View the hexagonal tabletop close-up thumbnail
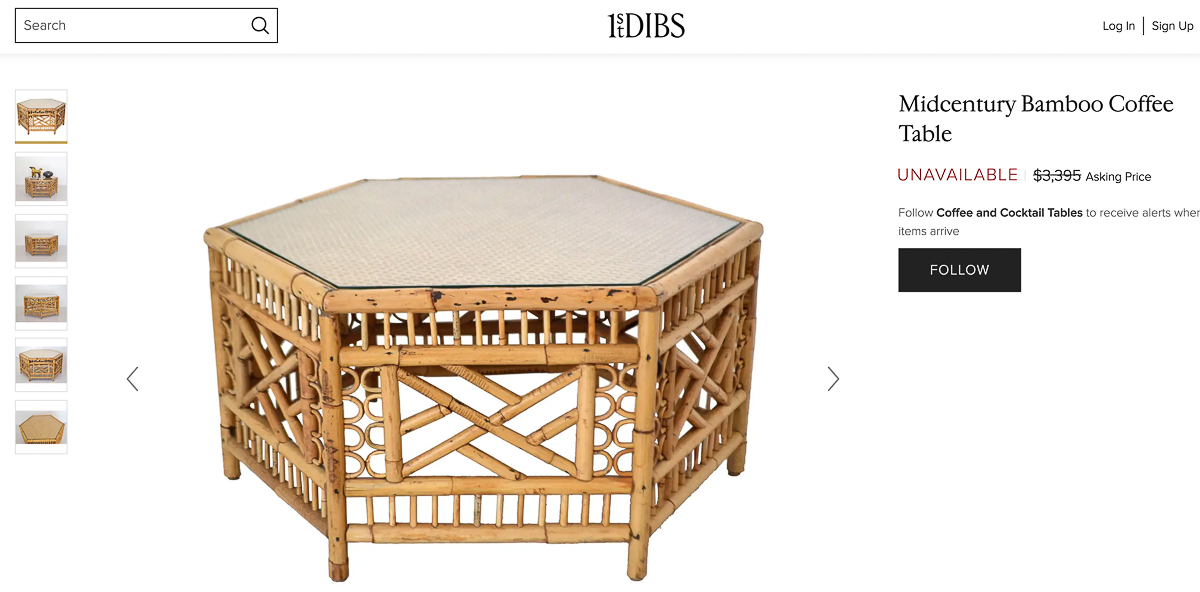The height and width of the screenshot is (592, 1200). click(41, 427)
